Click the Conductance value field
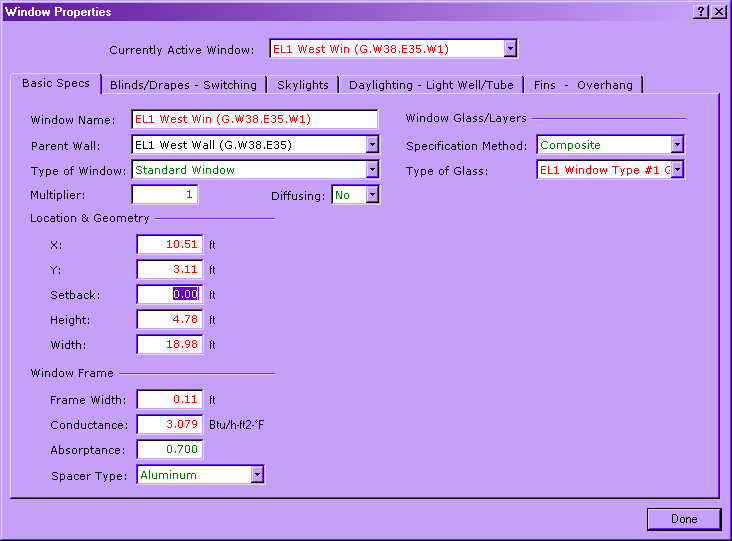 pos(169,425)
